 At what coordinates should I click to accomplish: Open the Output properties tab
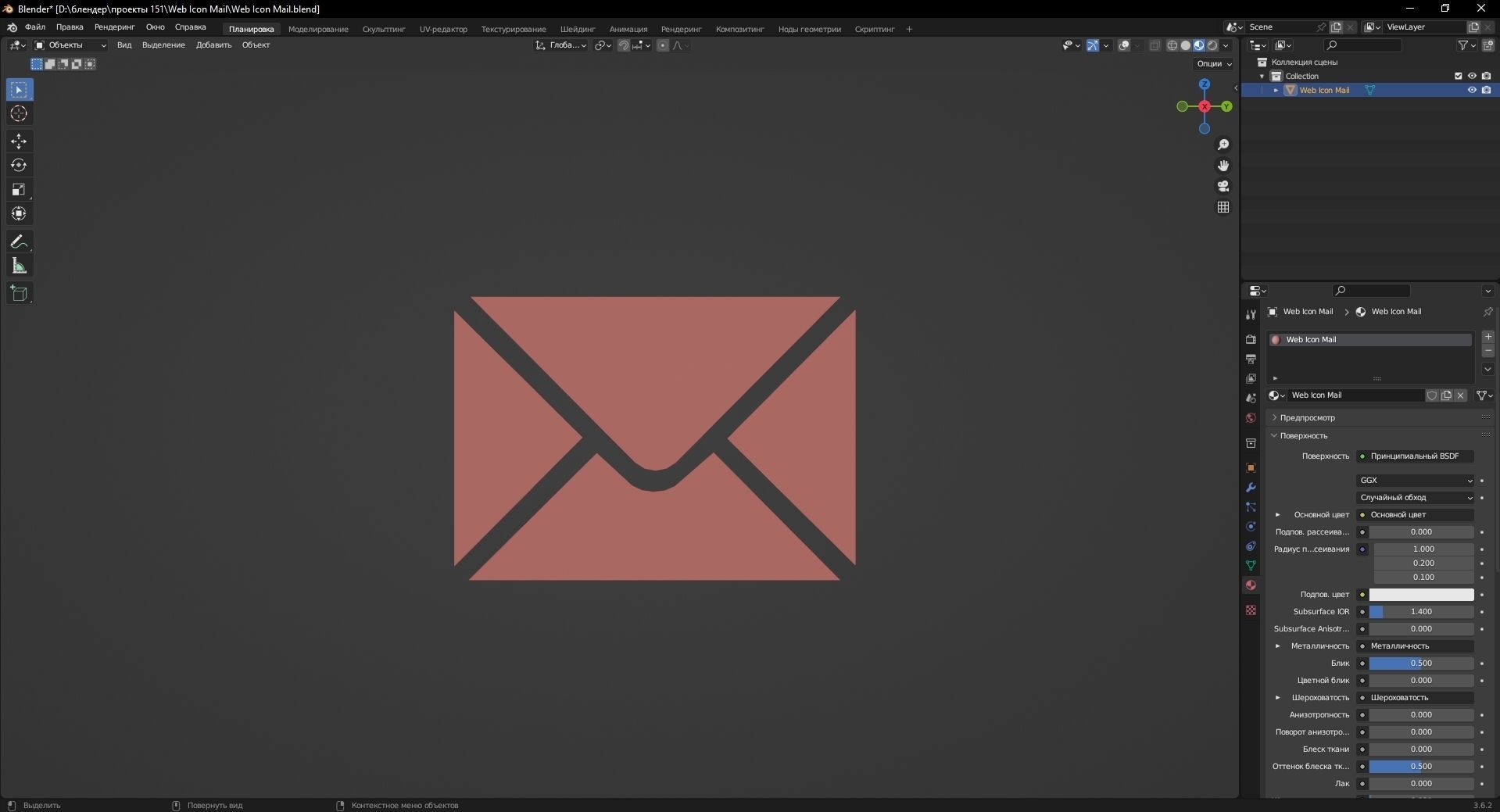(x=1251, y=359)
